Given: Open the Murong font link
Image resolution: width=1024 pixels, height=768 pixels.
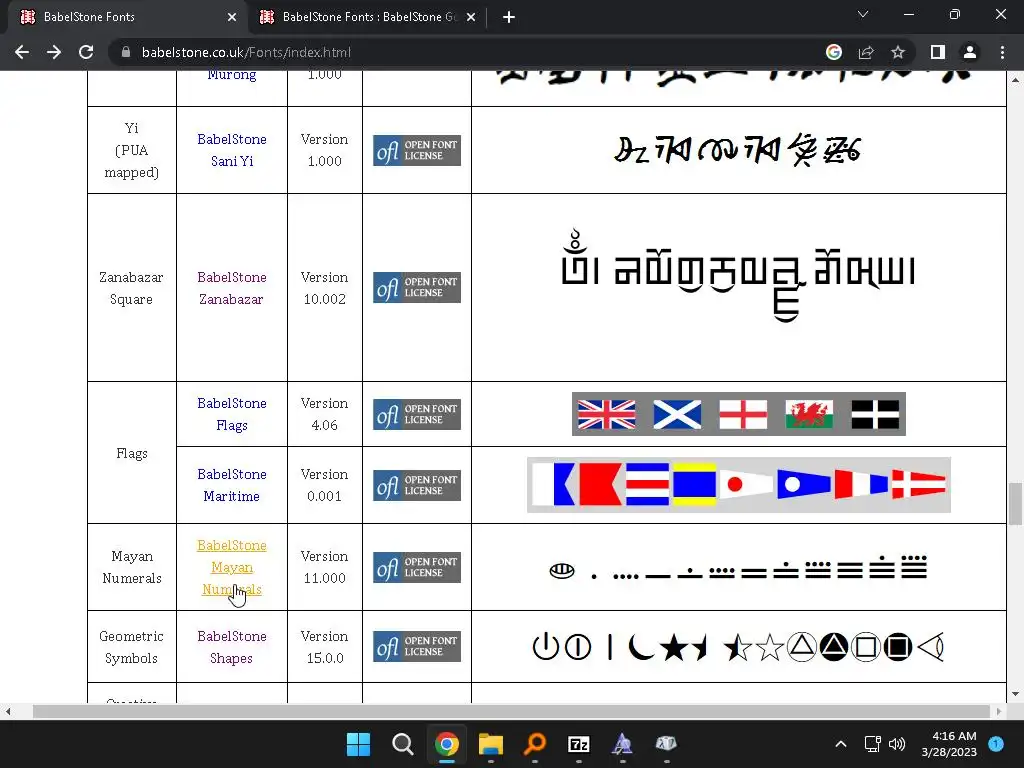Looking at the screenshot, I should [232, 75].
